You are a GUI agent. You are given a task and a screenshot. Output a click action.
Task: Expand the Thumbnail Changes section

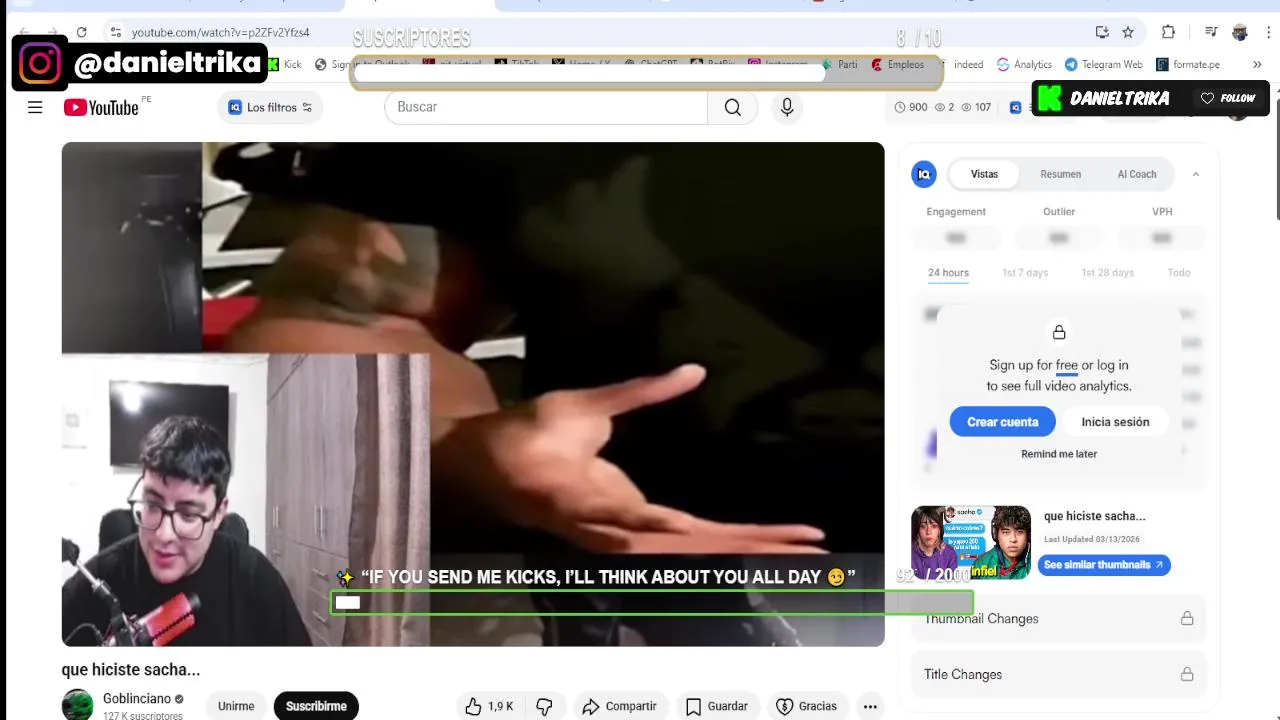tap(1059, 619)
